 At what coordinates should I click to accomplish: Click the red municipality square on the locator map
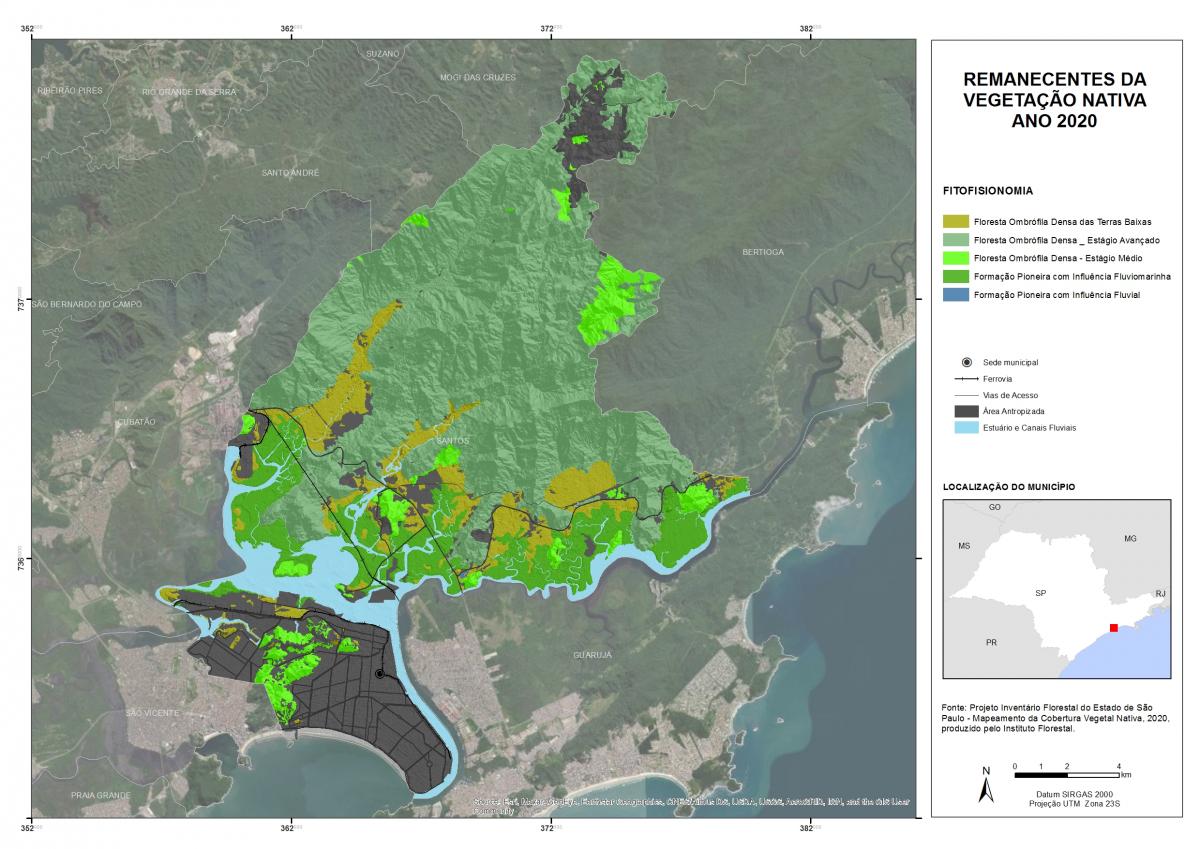[x=1113, y=627]
